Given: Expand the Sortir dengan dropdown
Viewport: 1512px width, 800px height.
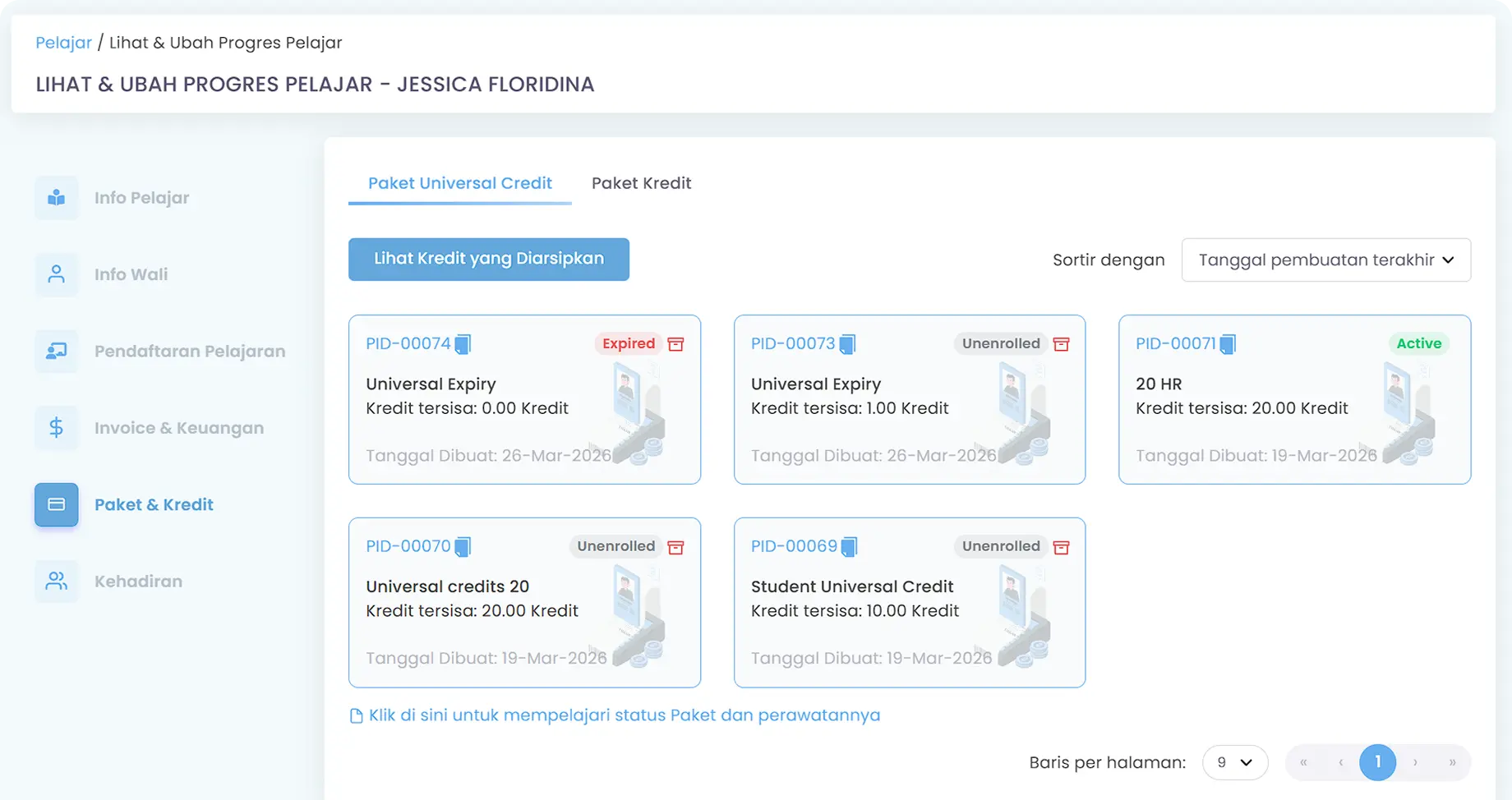Looking at the screenshot, I should coord(1325,260).
